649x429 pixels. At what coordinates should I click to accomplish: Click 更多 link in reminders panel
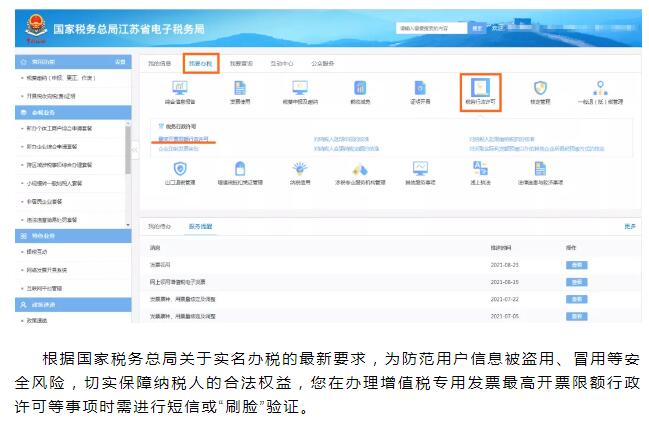click(630, 227)
